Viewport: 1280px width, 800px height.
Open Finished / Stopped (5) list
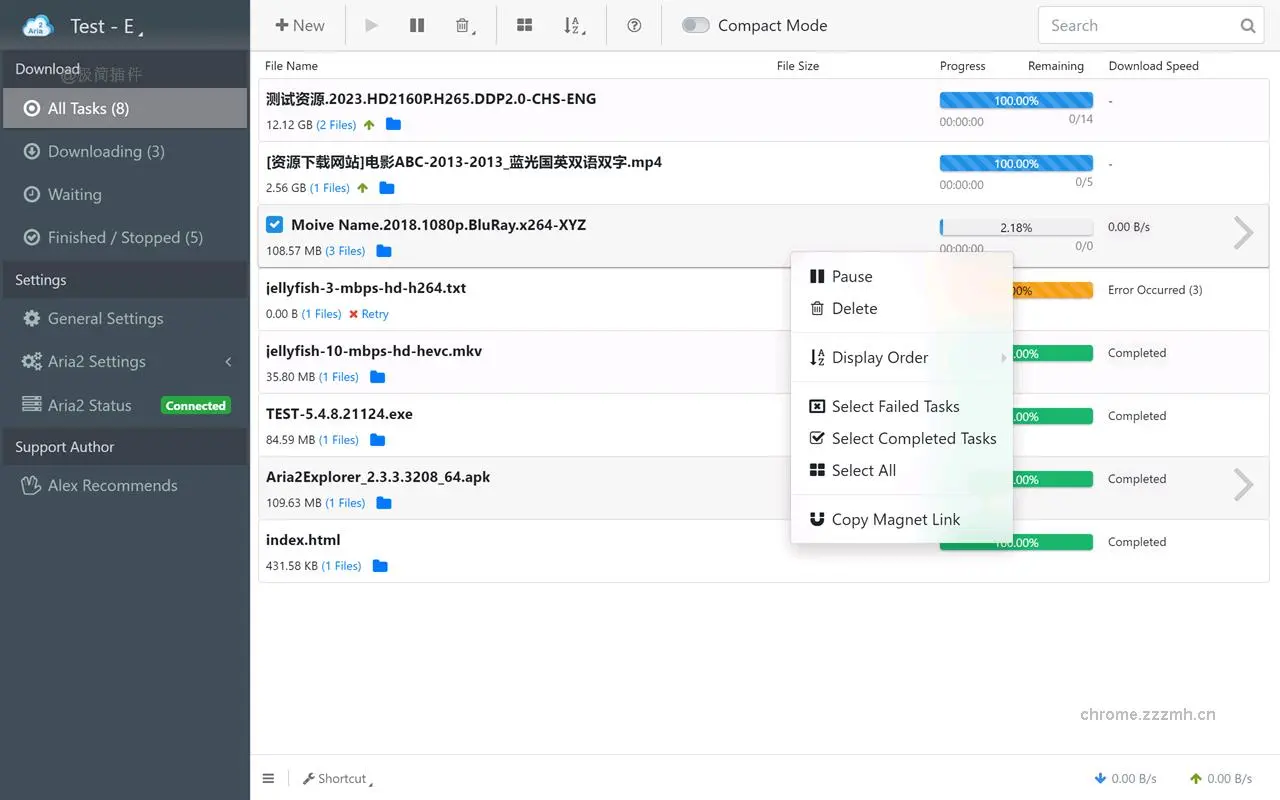coord(124,237)
